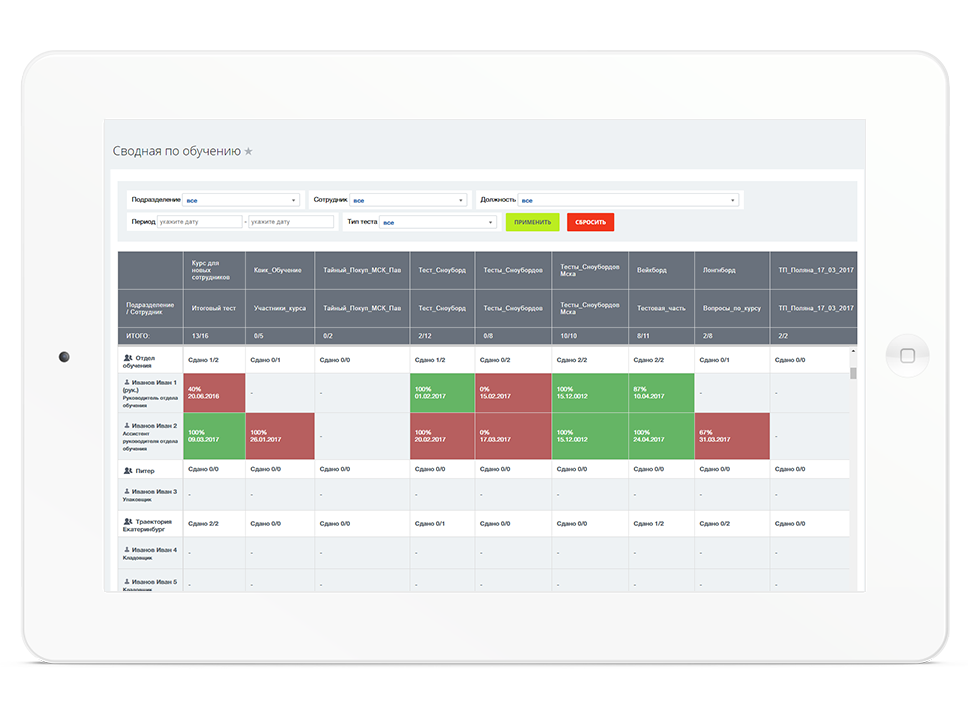
Task: Click the group icon of Отдел обучения
Action: (x=128, y=358)
